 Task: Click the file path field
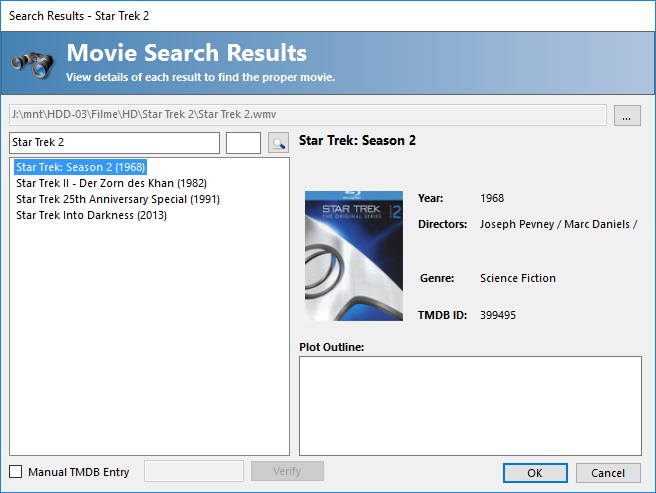pos(308,115)
